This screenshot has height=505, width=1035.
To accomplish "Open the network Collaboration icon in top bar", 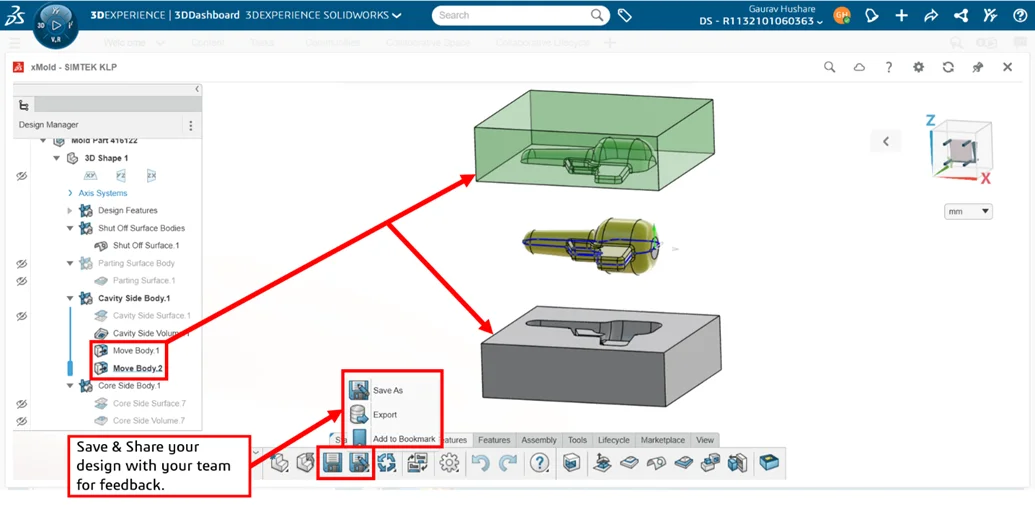I will tap(961, 15).
